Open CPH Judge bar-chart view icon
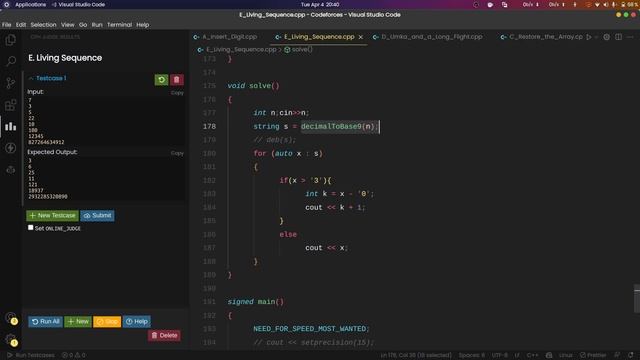 [x=11, y=127]
